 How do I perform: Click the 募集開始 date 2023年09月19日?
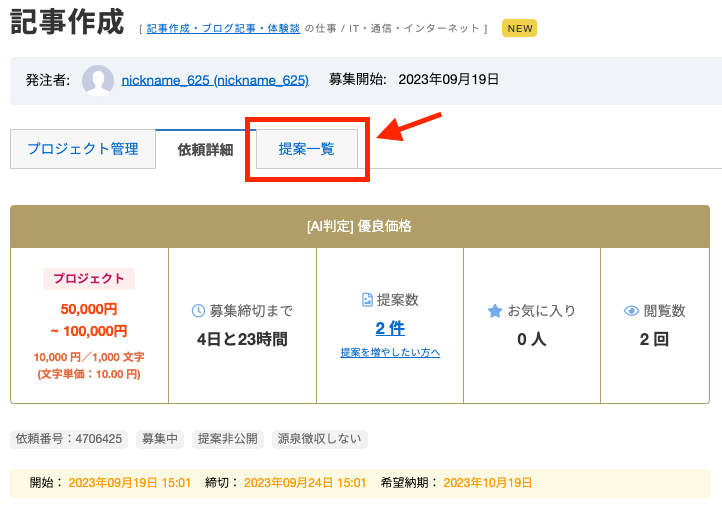point(448,80)
